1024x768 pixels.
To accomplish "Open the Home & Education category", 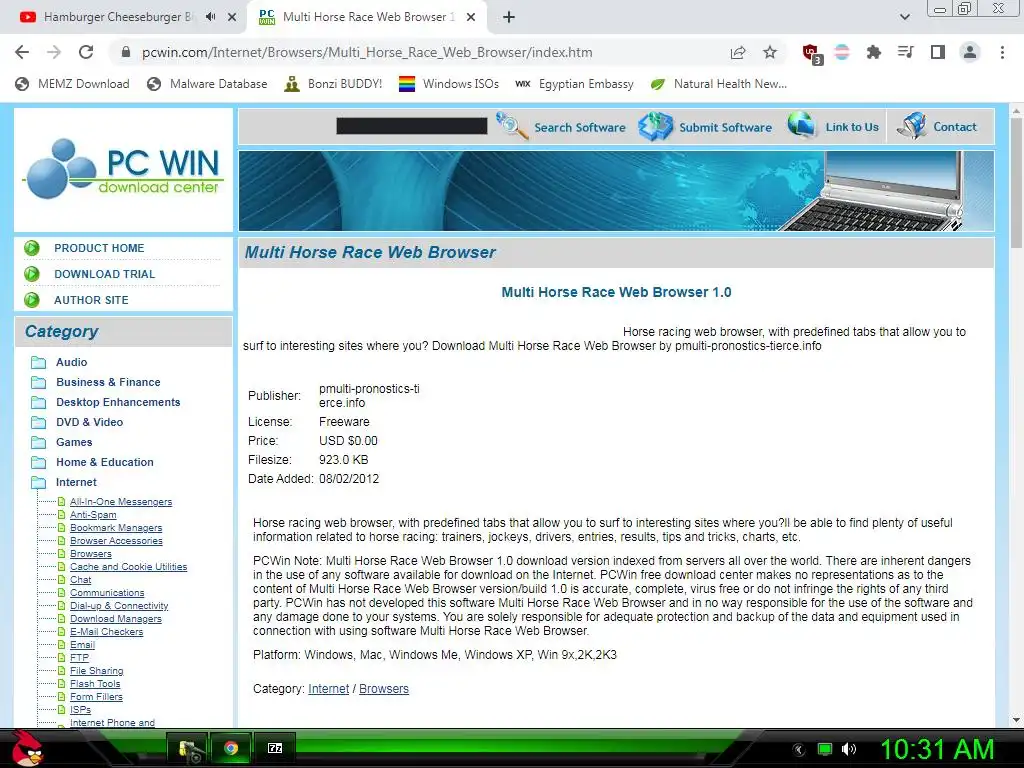I will click(x=104, y=462).
